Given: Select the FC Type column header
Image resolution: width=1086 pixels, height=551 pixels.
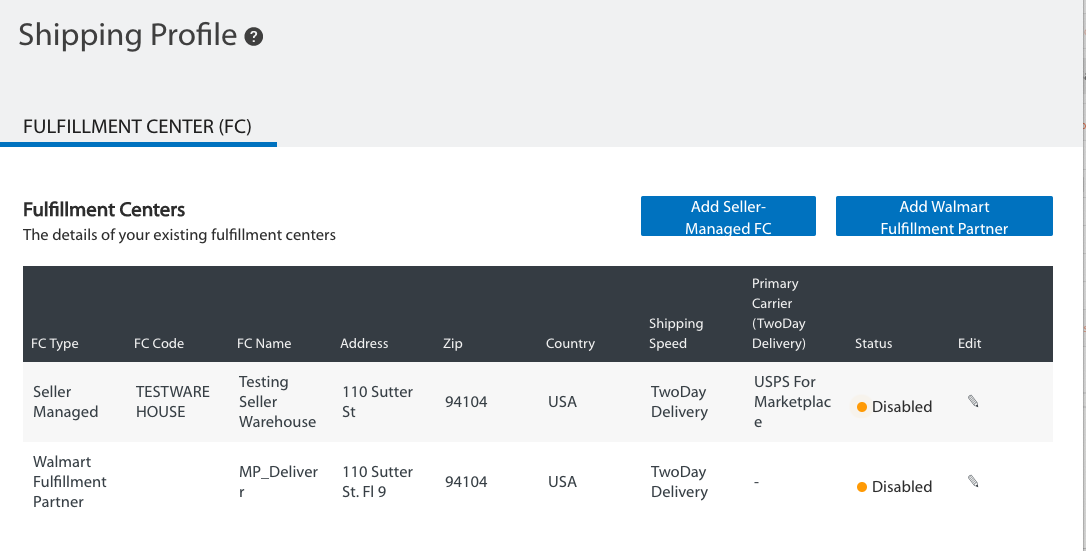Looking at the screenshot, I should click(55, 343).
